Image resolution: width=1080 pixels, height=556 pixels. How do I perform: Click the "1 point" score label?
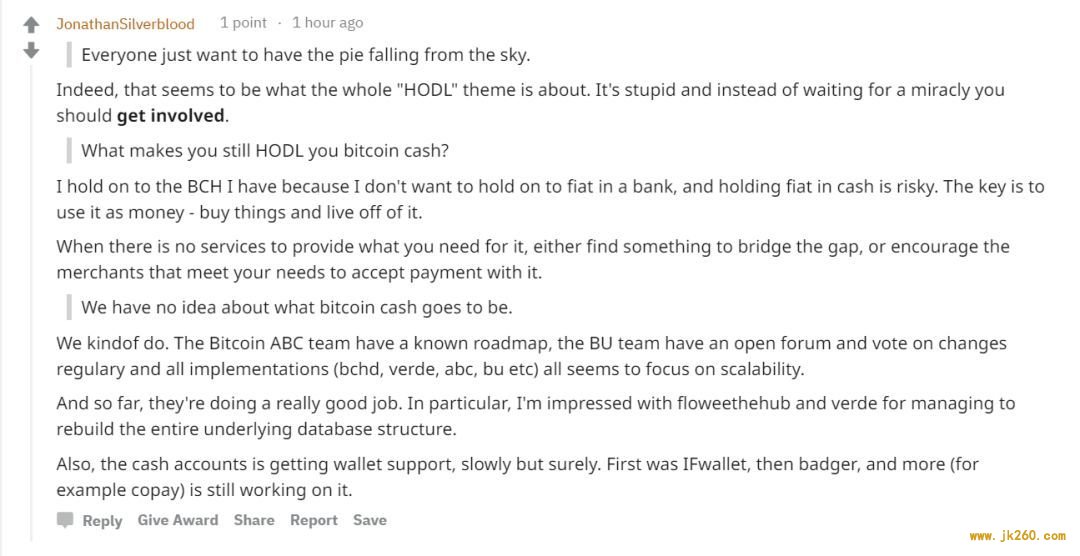(243, 23)
